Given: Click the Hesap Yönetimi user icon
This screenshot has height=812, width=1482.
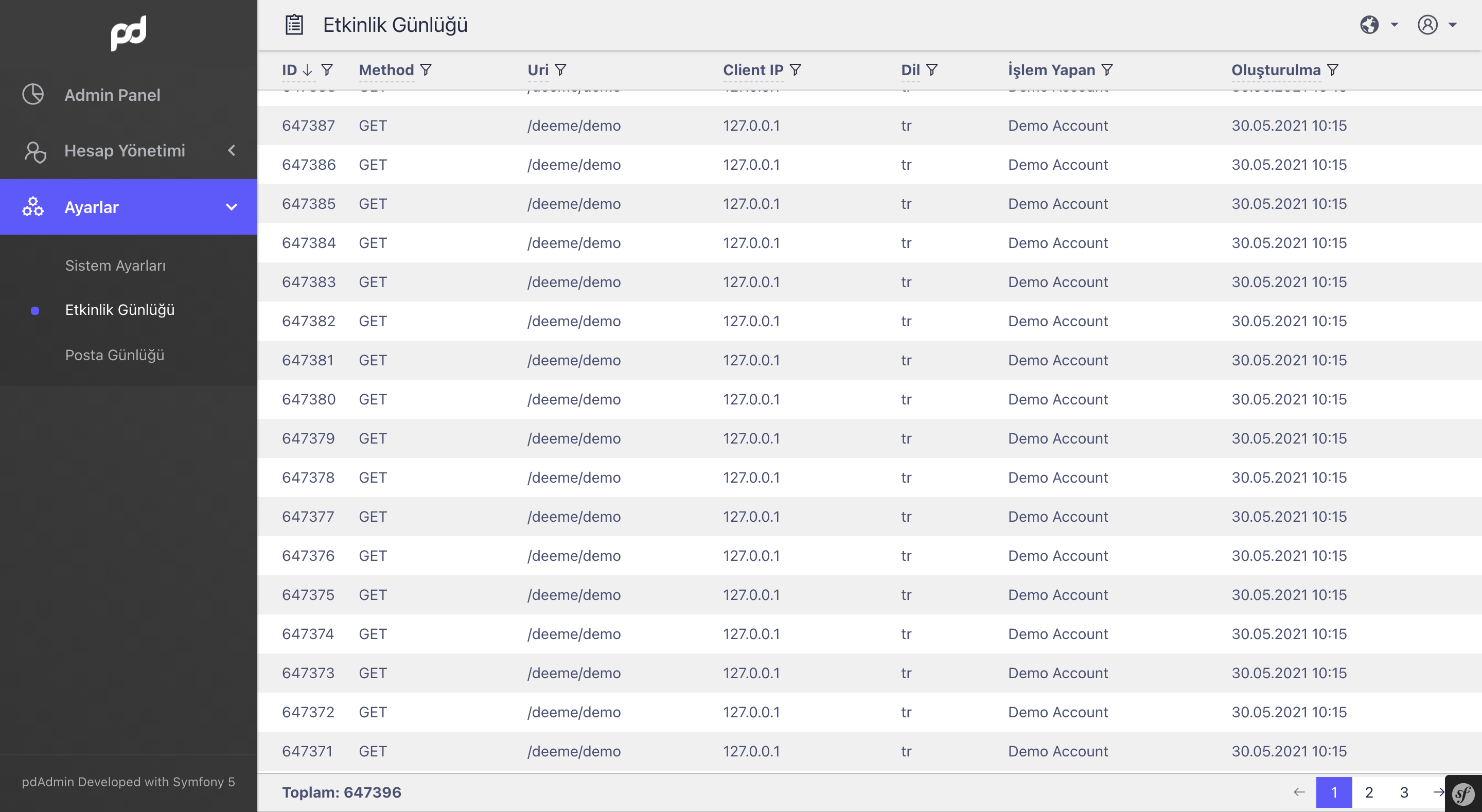Looking at the screenshot, I should [x=34, y=151].
